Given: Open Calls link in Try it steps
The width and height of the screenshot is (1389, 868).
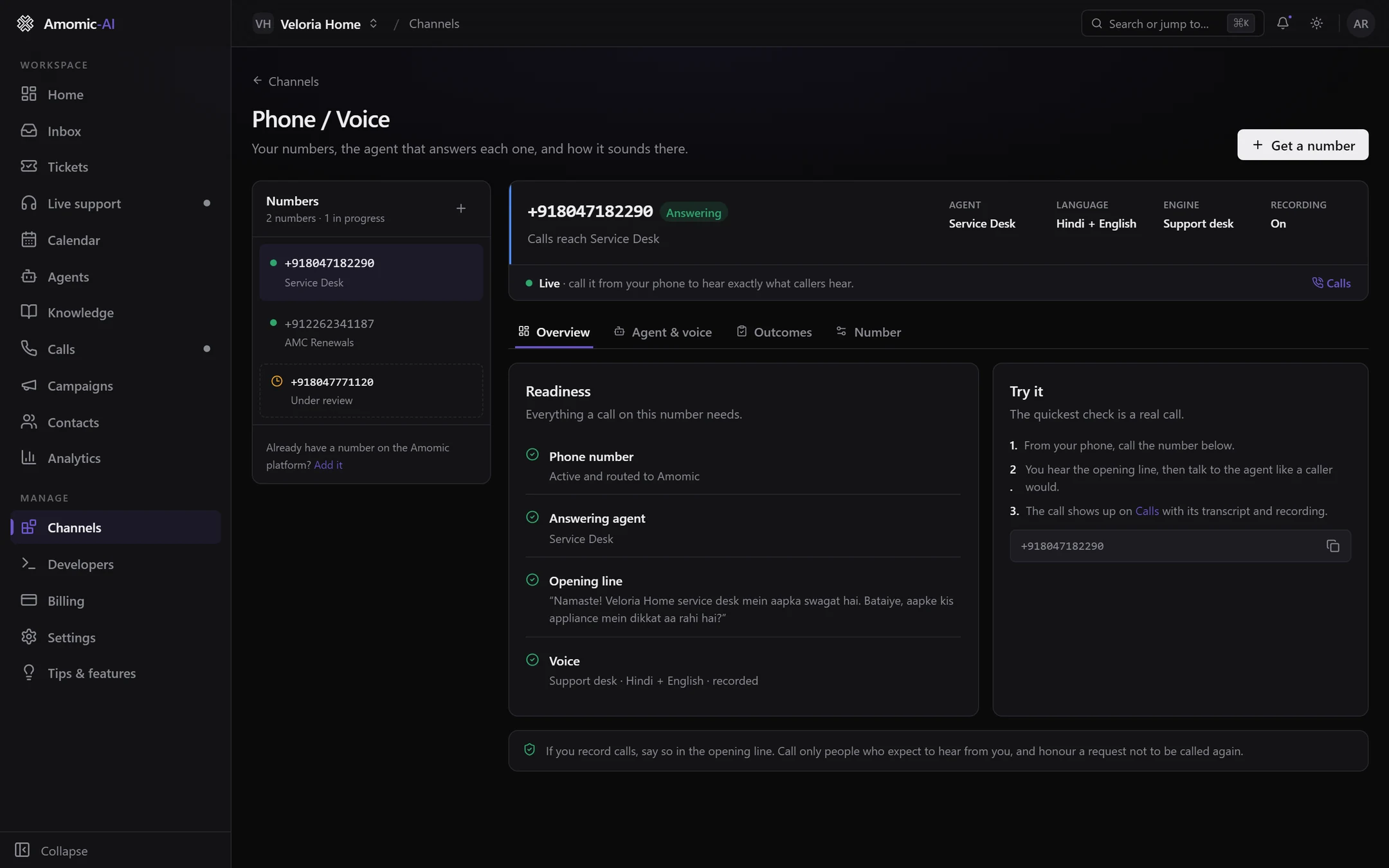Looking at the screenshot, I should point(1147,511).
